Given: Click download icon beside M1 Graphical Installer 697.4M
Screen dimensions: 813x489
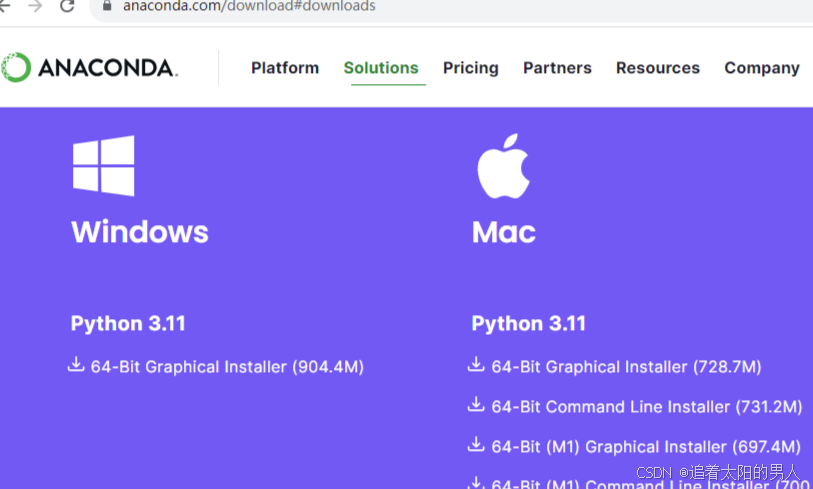Looking at the screenshot, I should pyautogui.click(x=476, y=444).
